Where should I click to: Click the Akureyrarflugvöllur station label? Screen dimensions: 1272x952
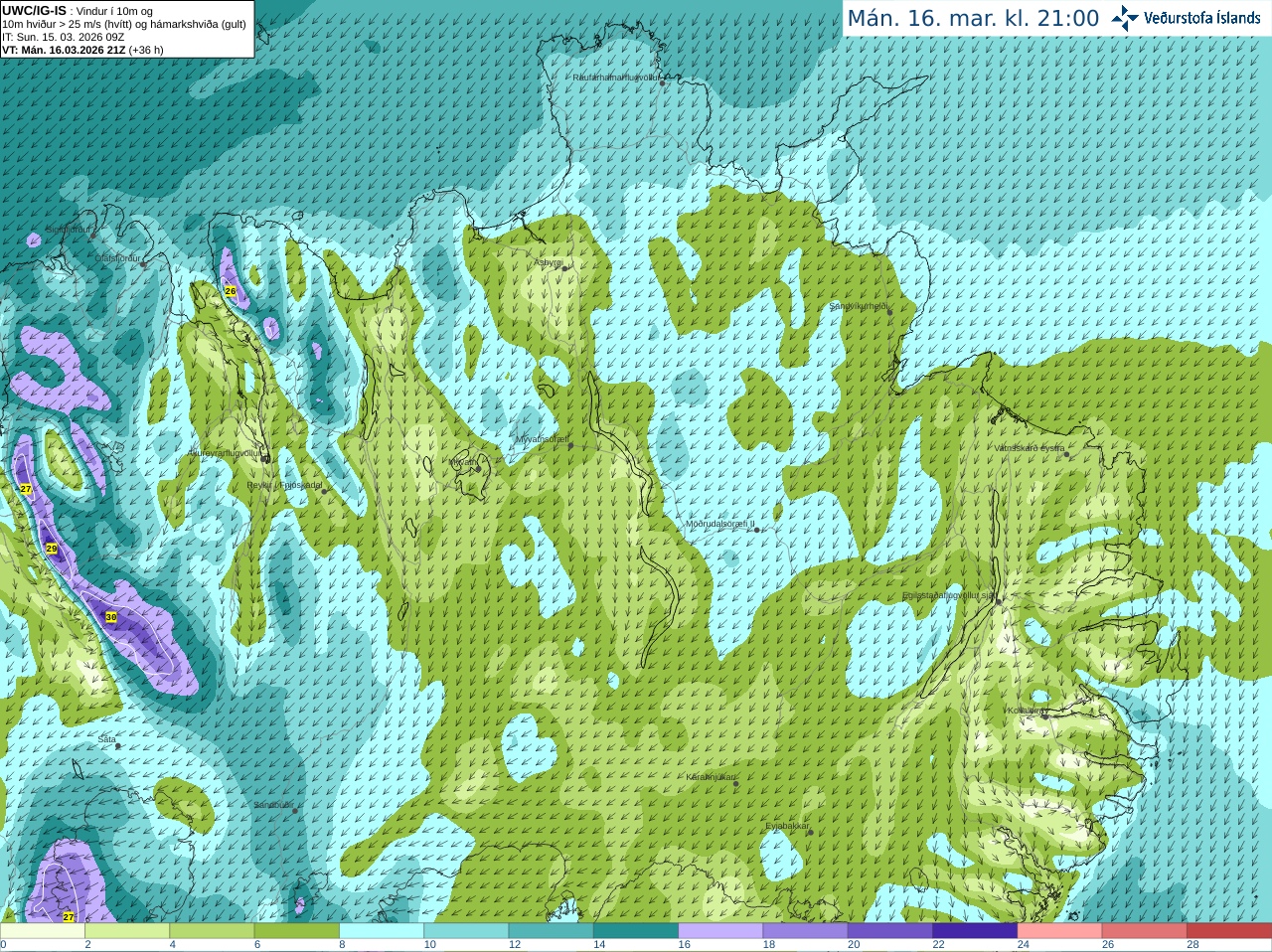[x=225, y=453]
